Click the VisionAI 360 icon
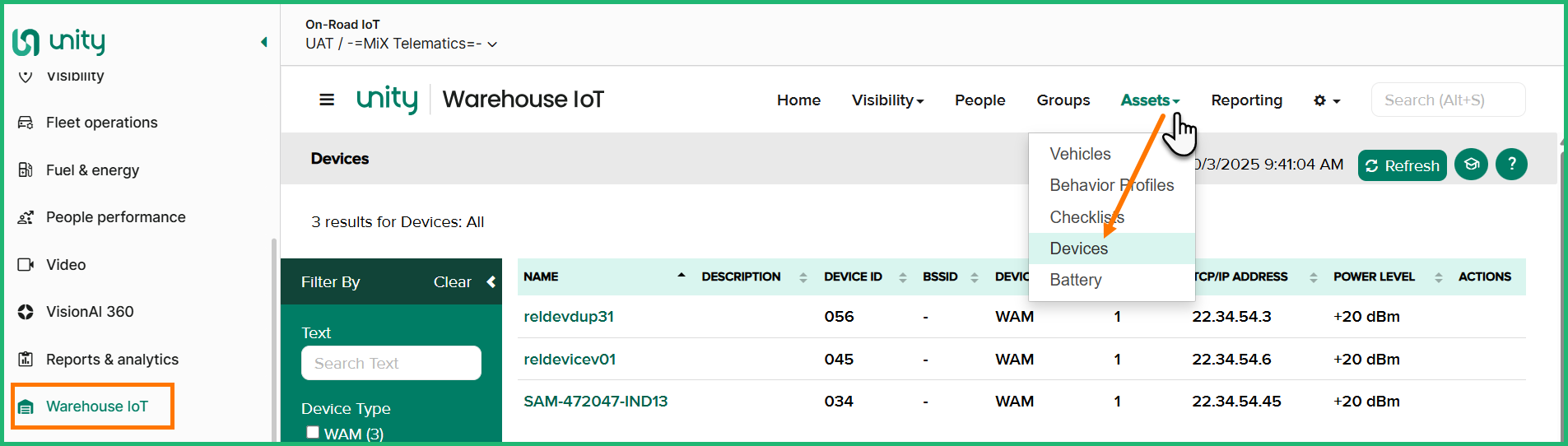 pyautogui.click(x=26, y=312)
